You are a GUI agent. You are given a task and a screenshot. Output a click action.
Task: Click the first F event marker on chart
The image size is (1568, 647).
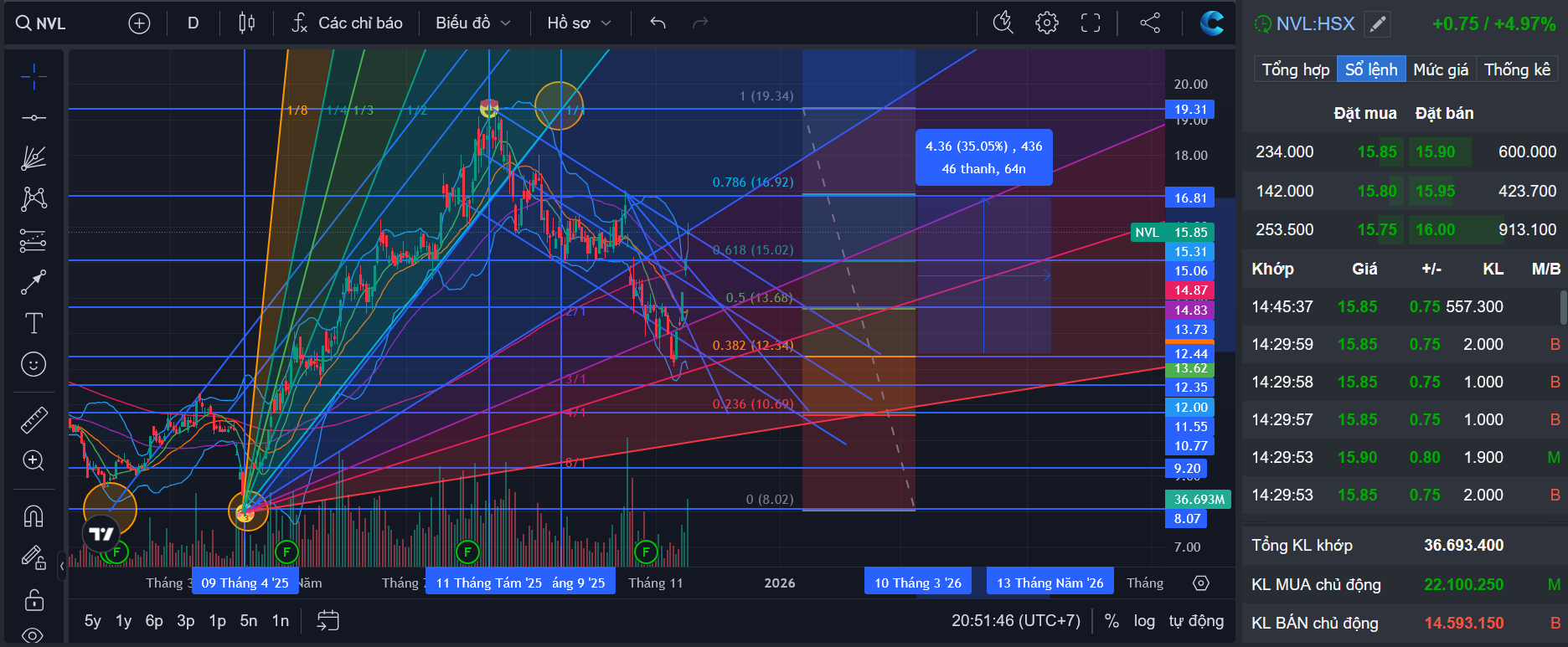click(x=116, y=552)
